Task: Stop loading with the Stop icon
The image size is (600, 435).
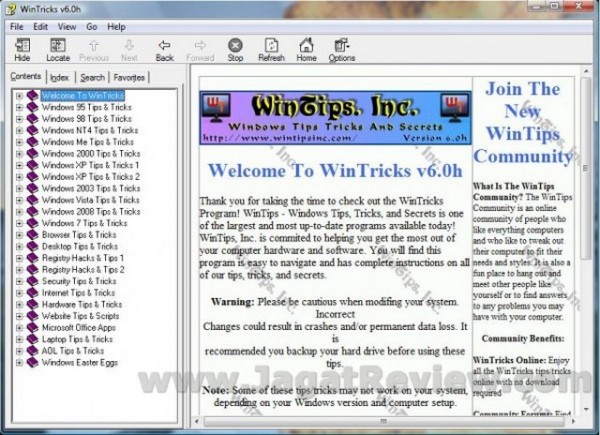Action: pyautogui.click(x=235, y=50)
